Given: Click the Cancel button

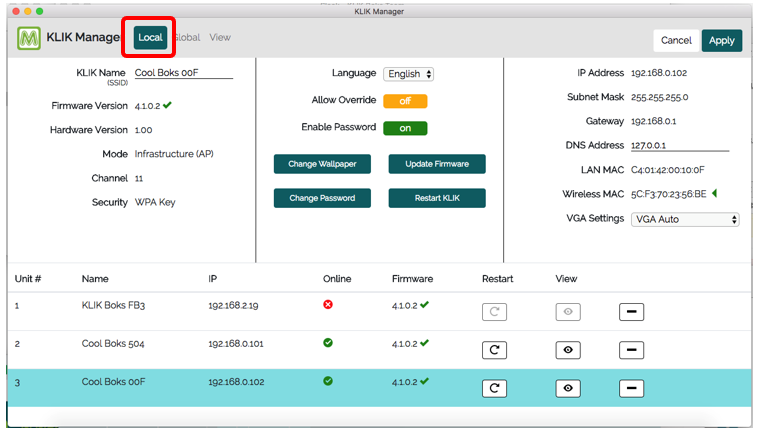Looking at the screenshot, I should tap(676, 40).
